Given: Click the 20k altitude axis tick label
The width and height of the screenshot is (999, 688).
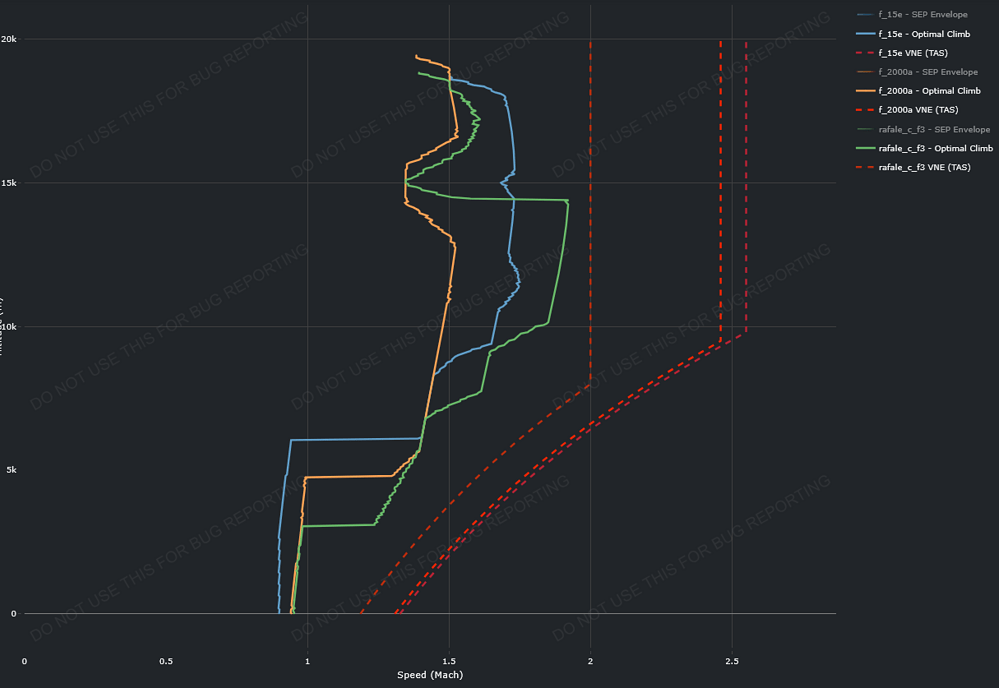Looking at the screenshot, I should pyautogui.click(x=8, y=39).
